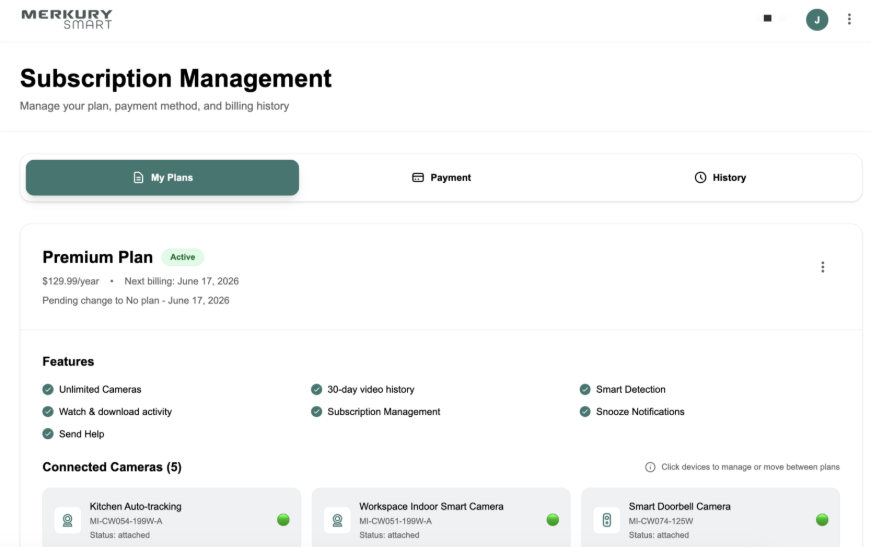871x547 pixels.
Task: Click the Smart Detection checkmark icon
Action: (x=585, y=389)
